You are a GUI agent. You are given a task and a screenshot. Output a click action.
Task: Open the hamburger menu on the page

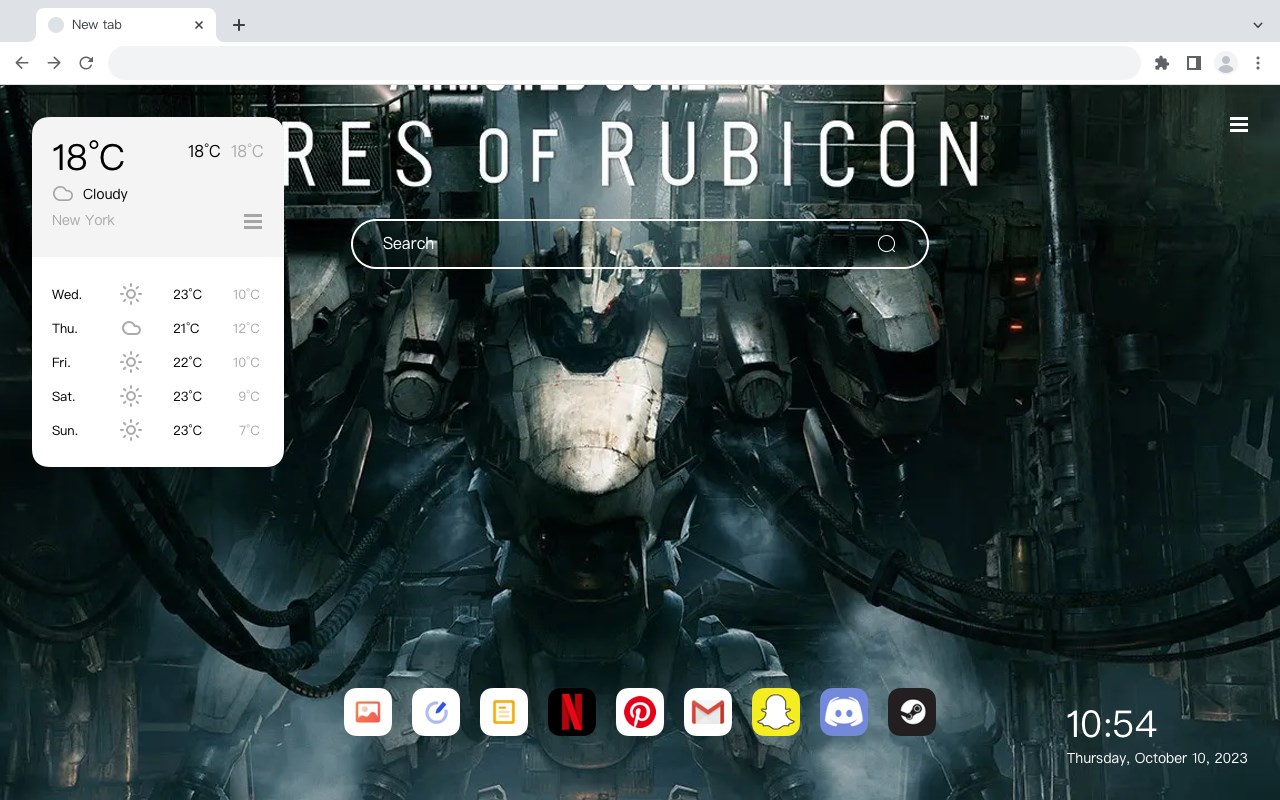click(1239, 125)
